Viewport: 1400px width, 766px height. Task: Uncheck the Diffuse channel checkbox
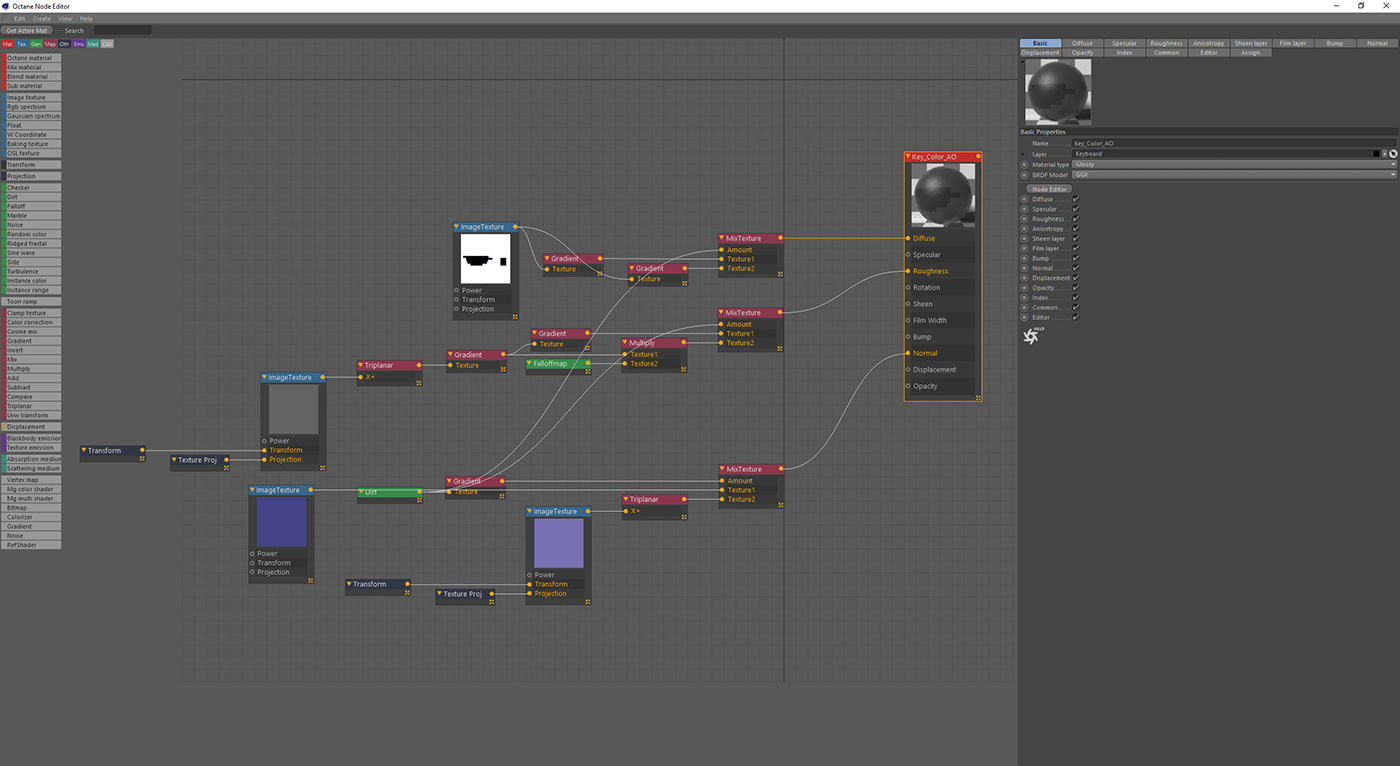[x=1076, y=199]
